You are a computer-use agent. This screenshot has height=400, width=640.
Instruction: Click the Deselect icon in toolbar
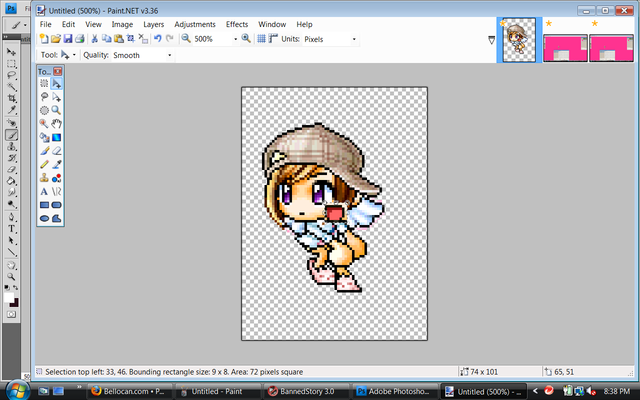(143, 39)
